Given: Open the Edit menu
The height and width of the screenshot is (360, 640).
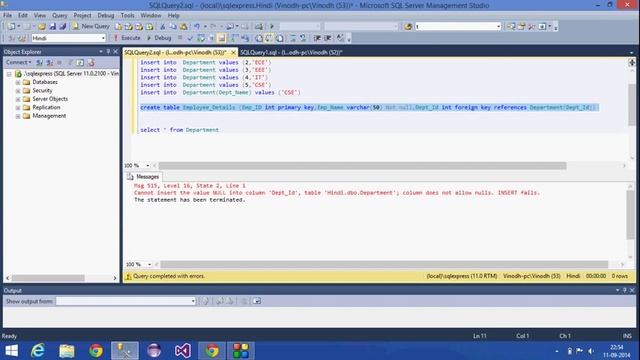Looking at the screenshot, I should click(23, 15).
